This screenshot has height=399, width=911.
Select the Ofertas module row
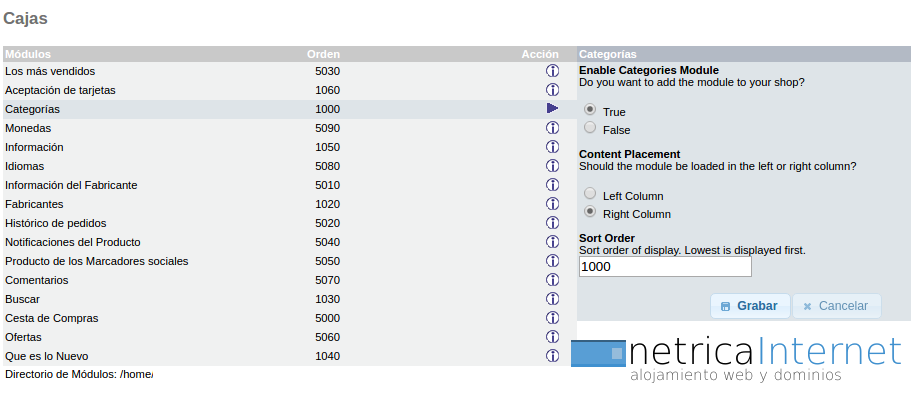(290, 337)
